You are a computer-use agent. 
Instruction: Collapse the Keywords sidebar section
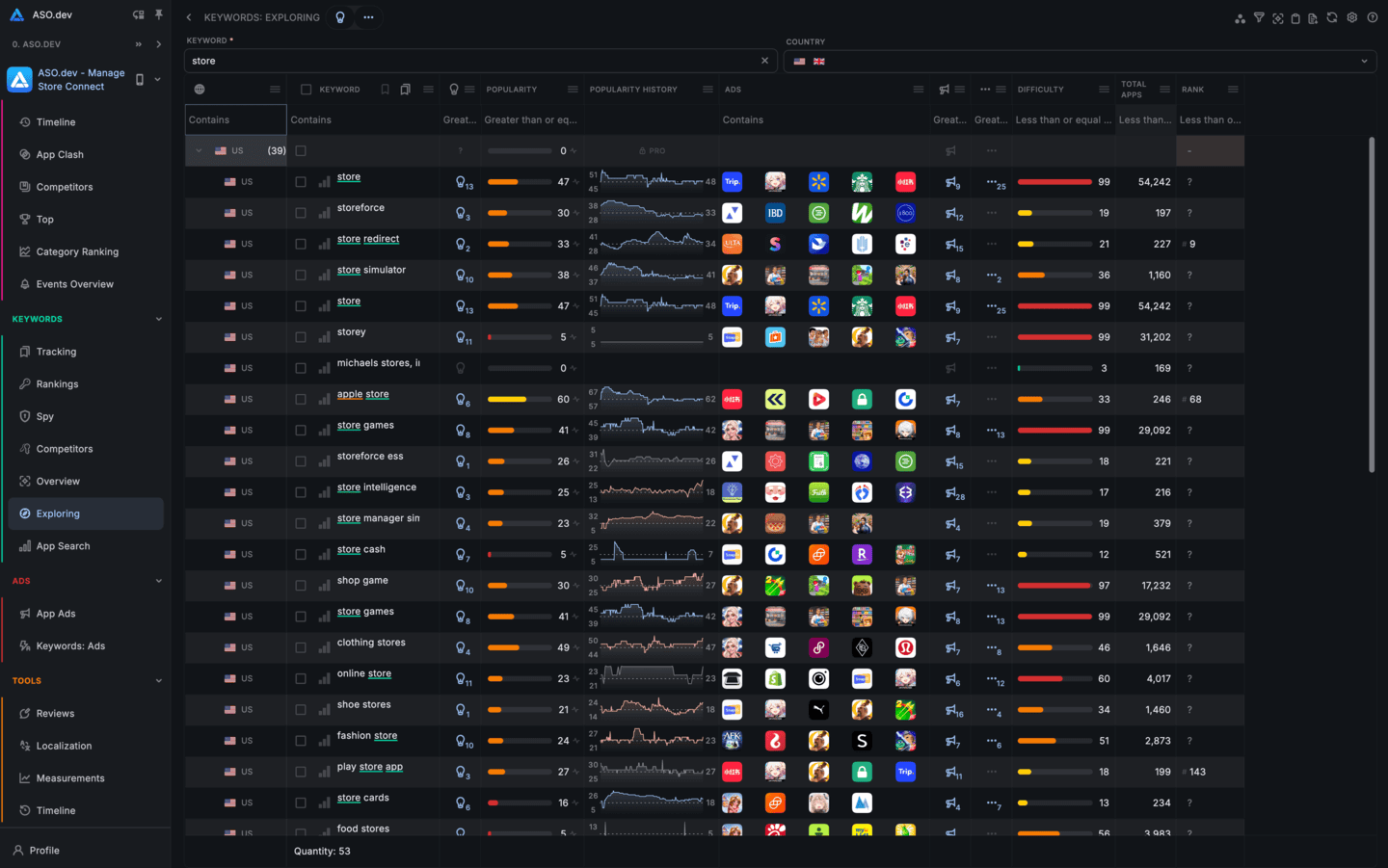point(159,319)
